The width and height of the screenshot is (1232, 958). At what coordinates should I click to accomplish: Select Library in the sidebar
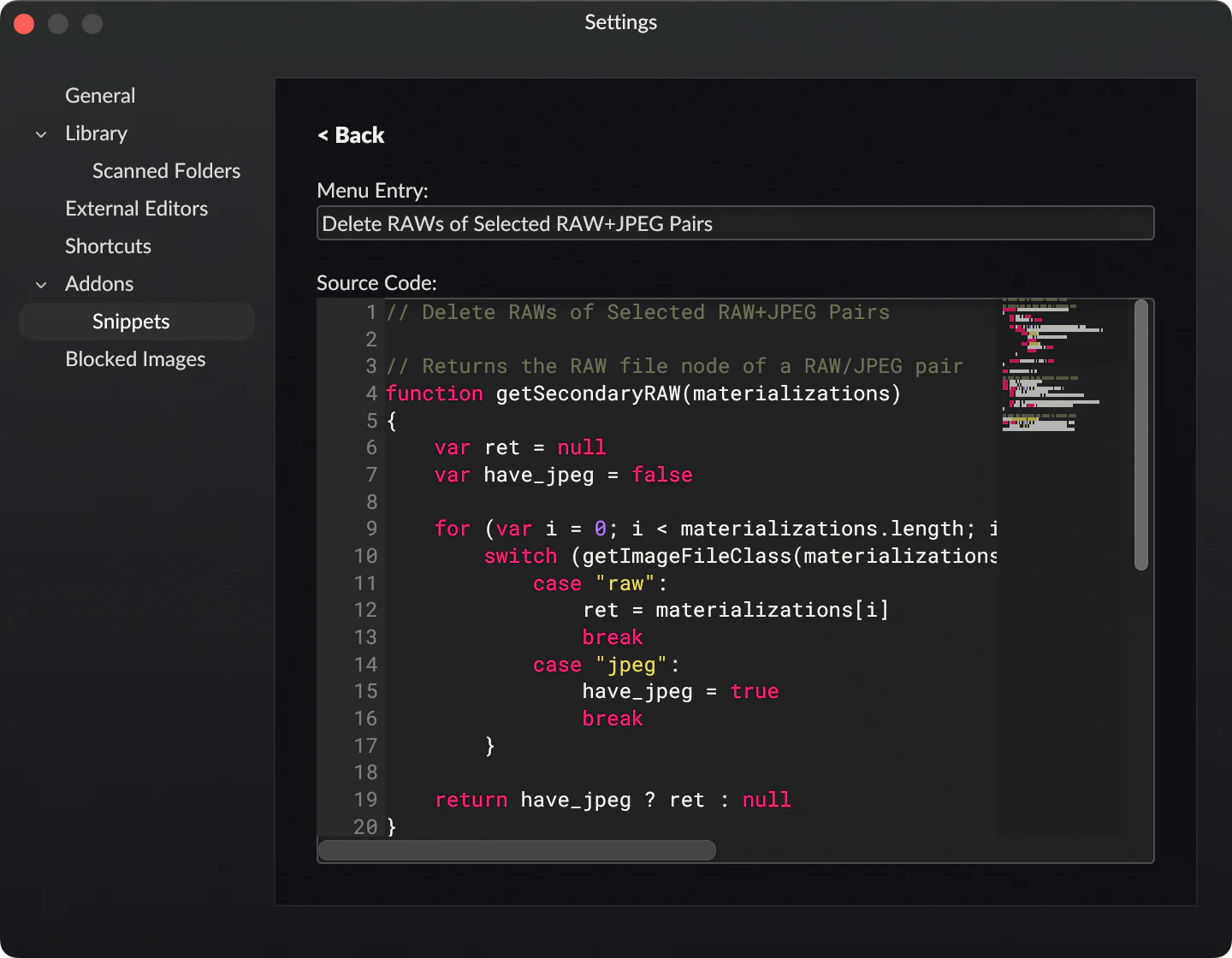click(x=96, y=133)
